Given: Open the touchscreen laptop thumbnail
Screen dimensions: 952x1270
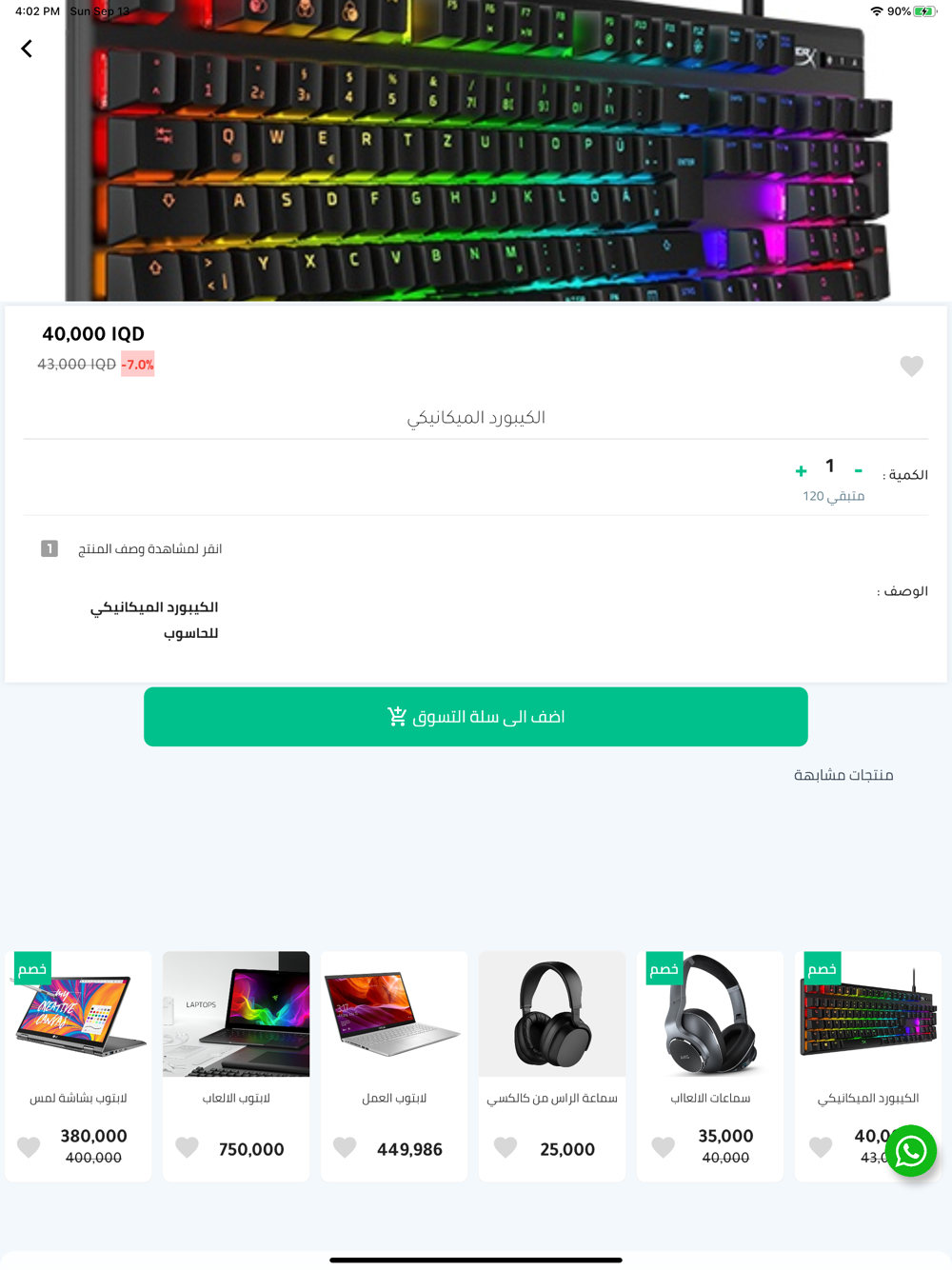Looking at the screenshot, I should point(78,1014).
